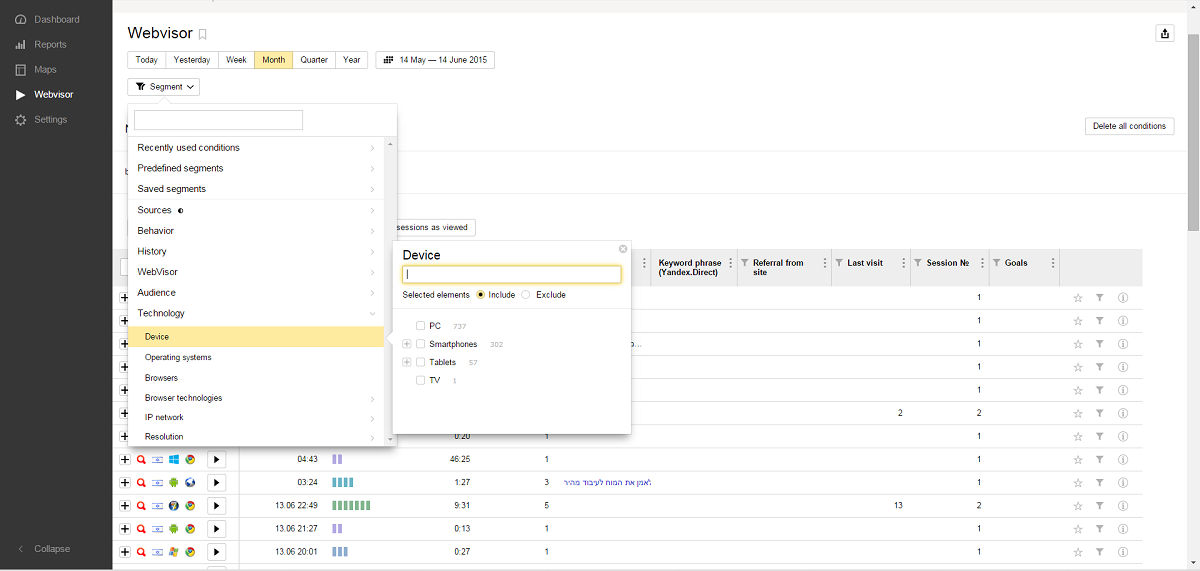Screen dimensions: 1200x571
Task: Filter by the Goals column
Action: pyautogui.click(x=996, y=263)
